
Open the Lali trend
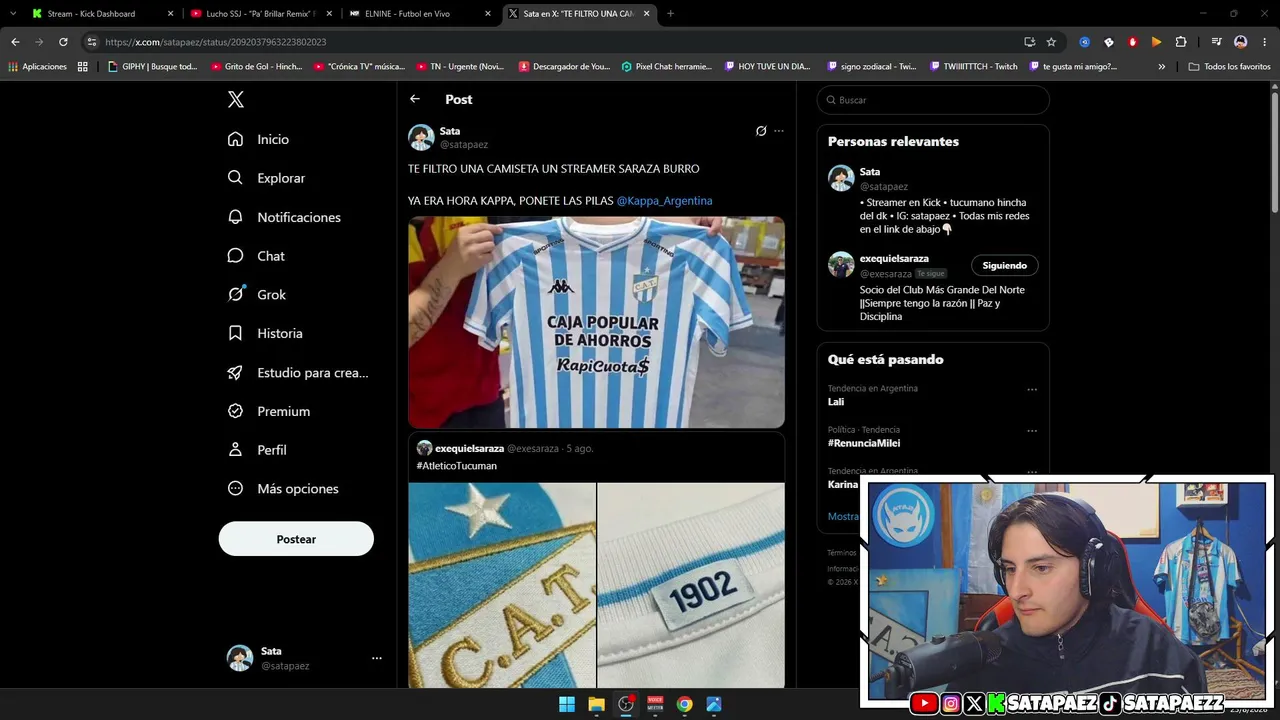point(836,402)
